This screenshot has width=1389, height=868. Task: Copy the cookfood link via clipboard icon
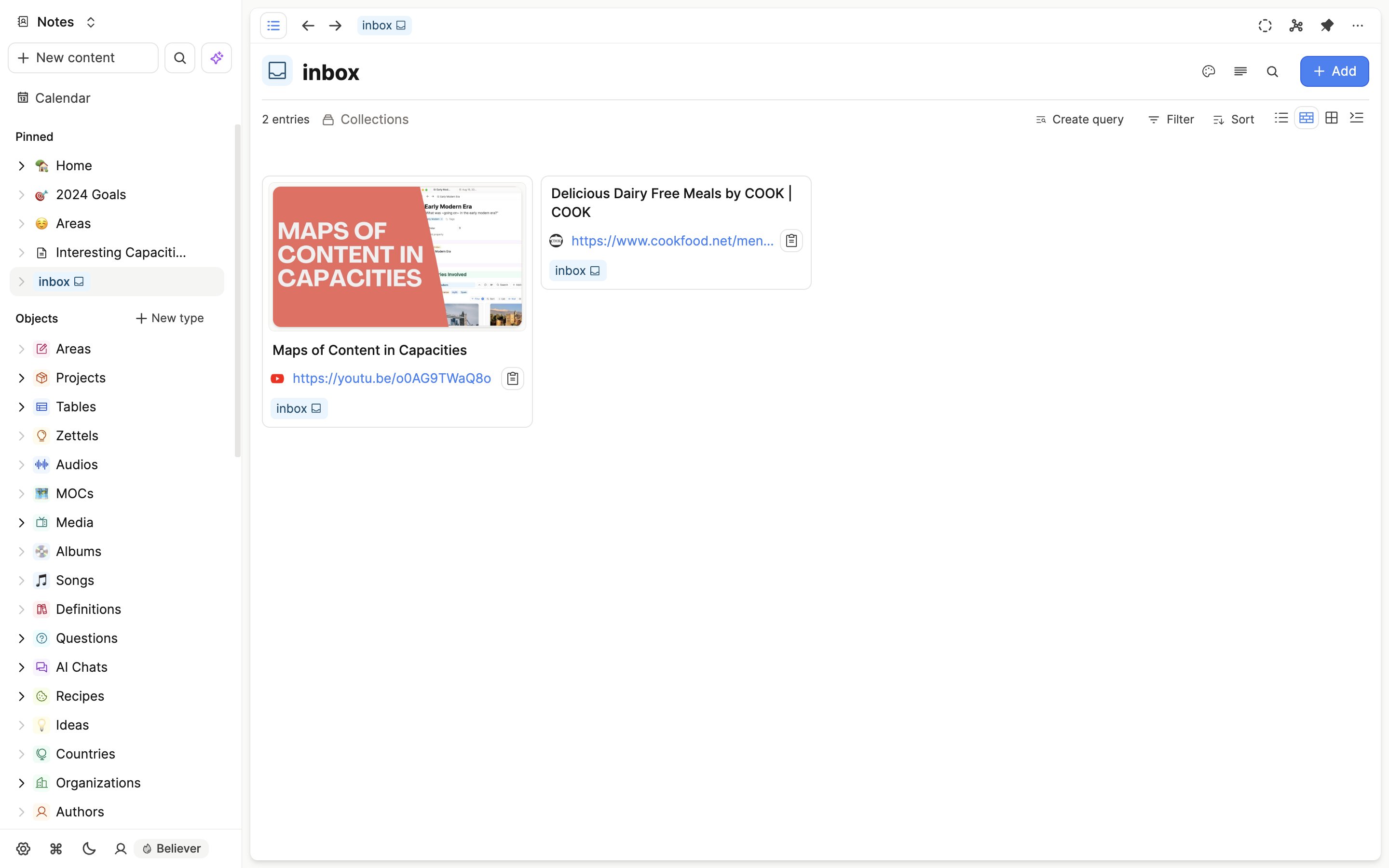(791, 241)
